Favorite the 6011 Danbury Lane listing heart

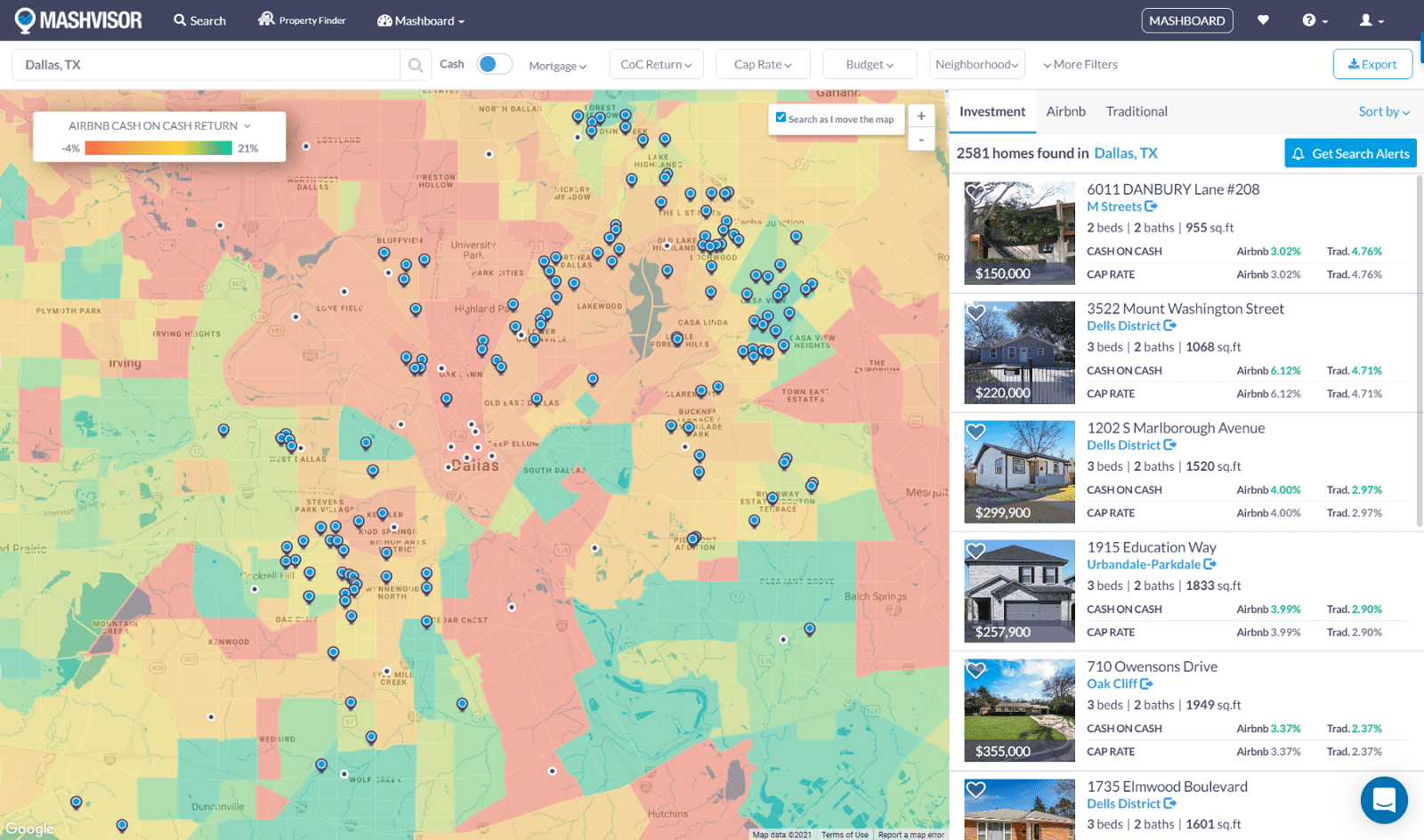point(975,192)
